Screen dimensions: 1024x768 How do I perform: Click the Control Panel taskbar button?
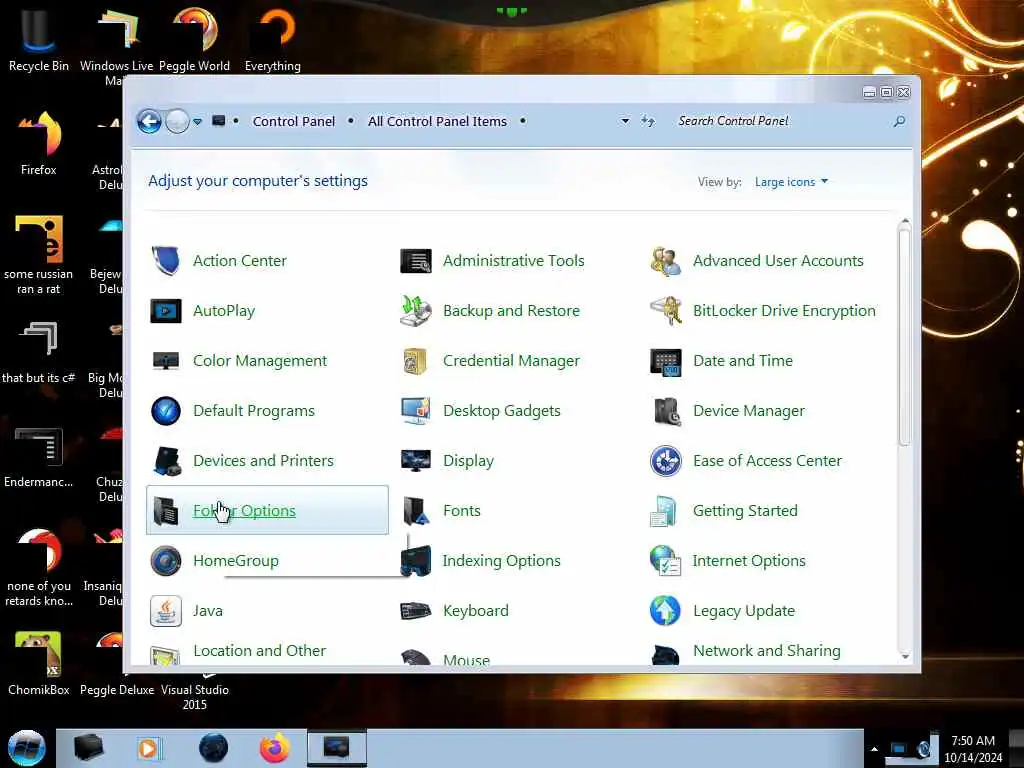(337, 748)
